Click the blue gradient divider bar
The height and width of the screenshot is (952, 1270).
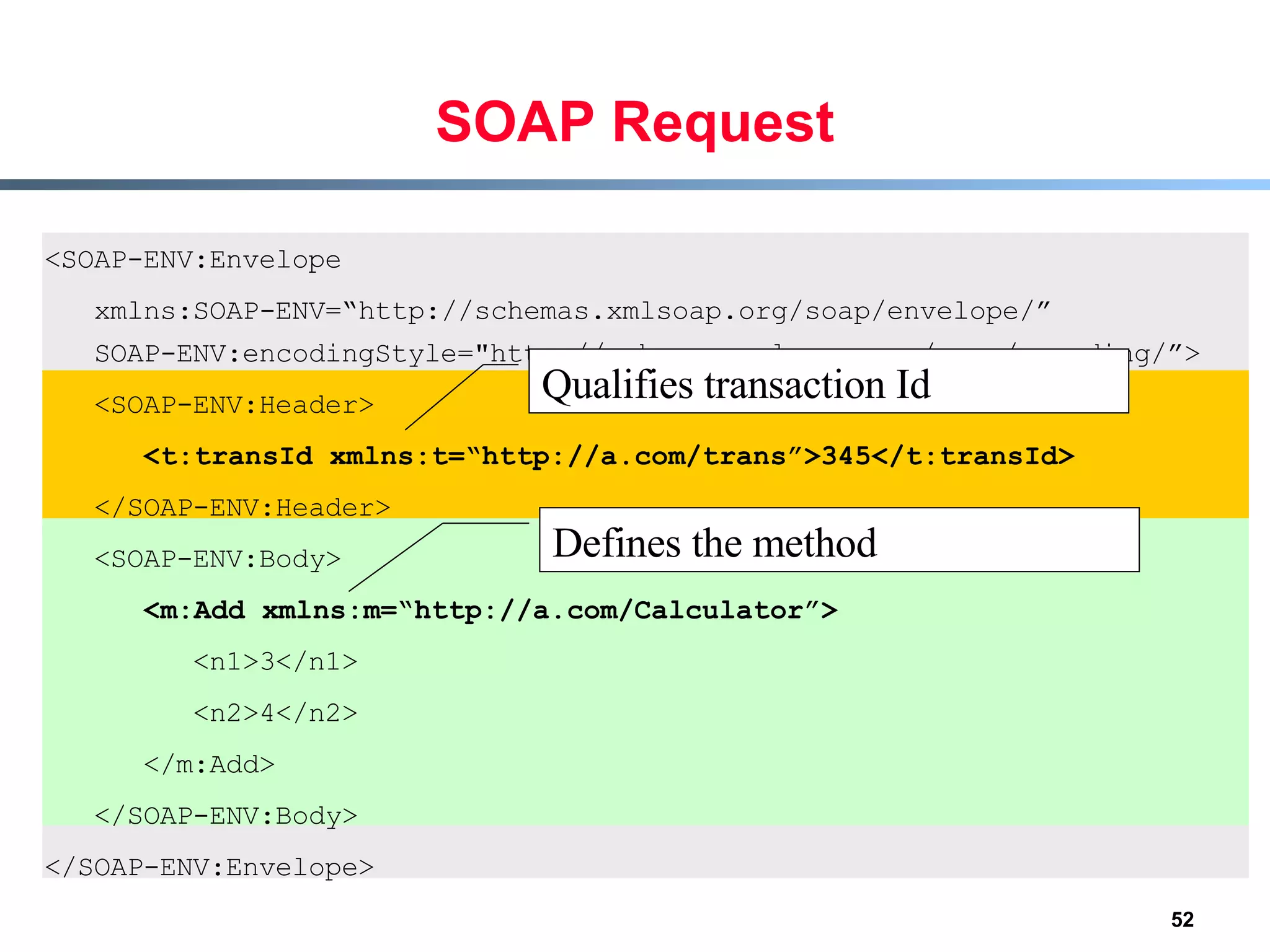coord(635,185)
